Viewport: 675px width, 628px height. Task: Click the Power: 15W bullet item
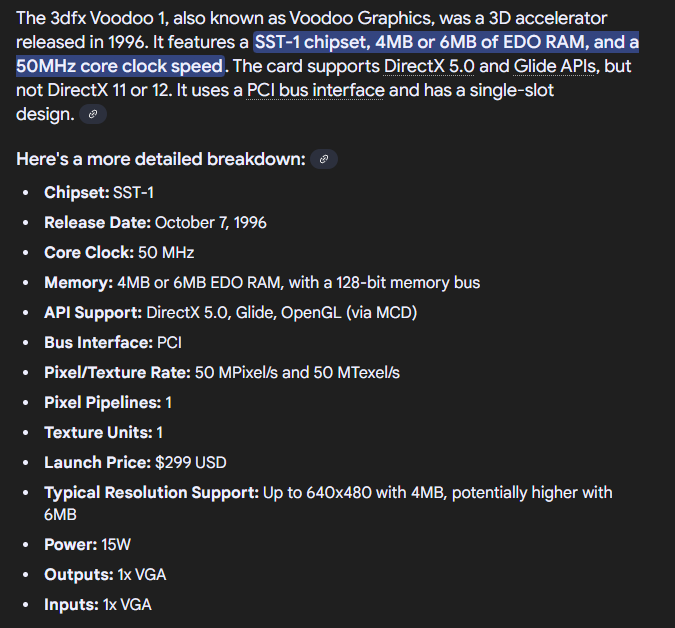(x=87, y=545)
